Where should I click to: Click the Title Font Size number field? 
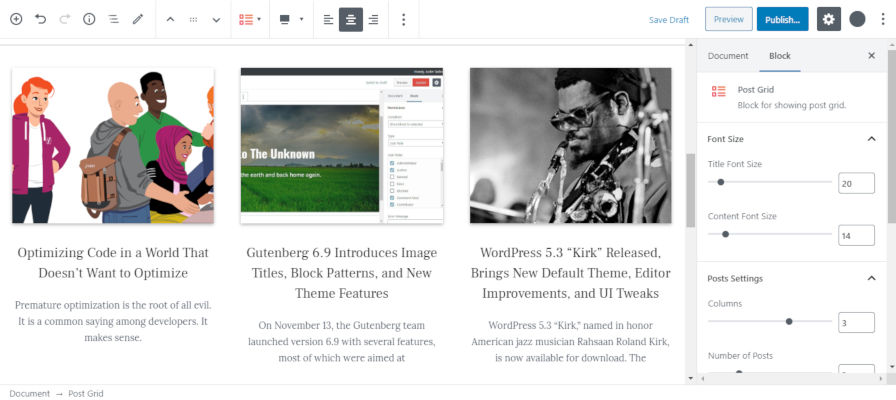pos(856,183)
